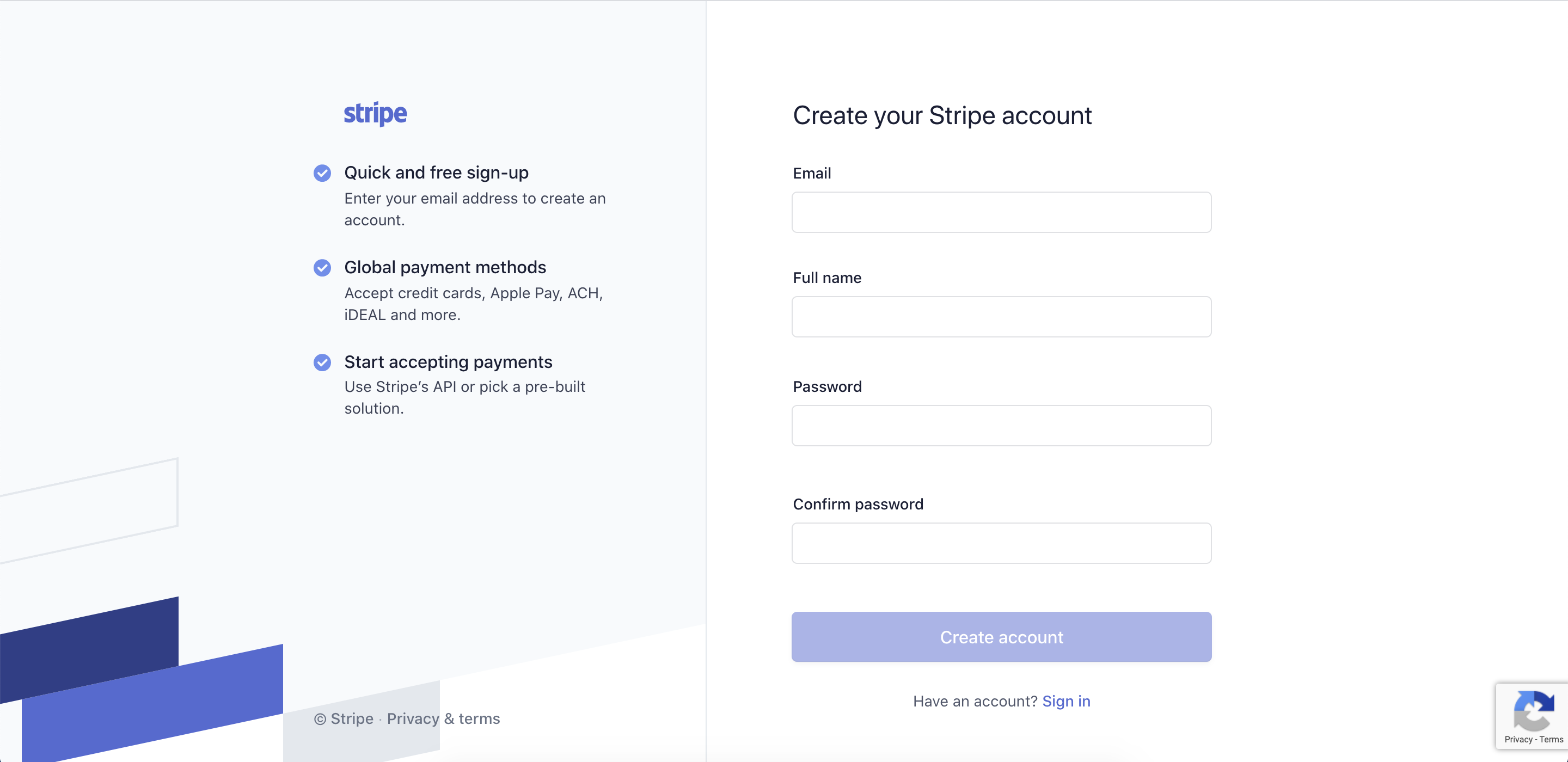The width and height of the screenshot is (1568, 762).
Task: Open the Privacy & terms link
Action: (x=443, y=719)
